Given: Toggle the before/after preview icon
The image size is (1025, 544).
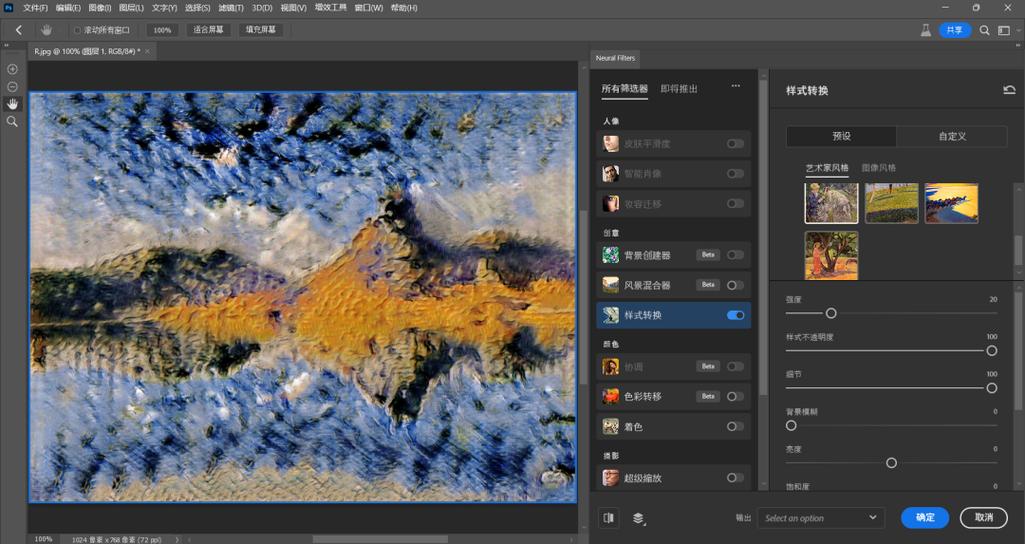Looking at the screenshot, I should pyautogui.click(x=609, y=518).
